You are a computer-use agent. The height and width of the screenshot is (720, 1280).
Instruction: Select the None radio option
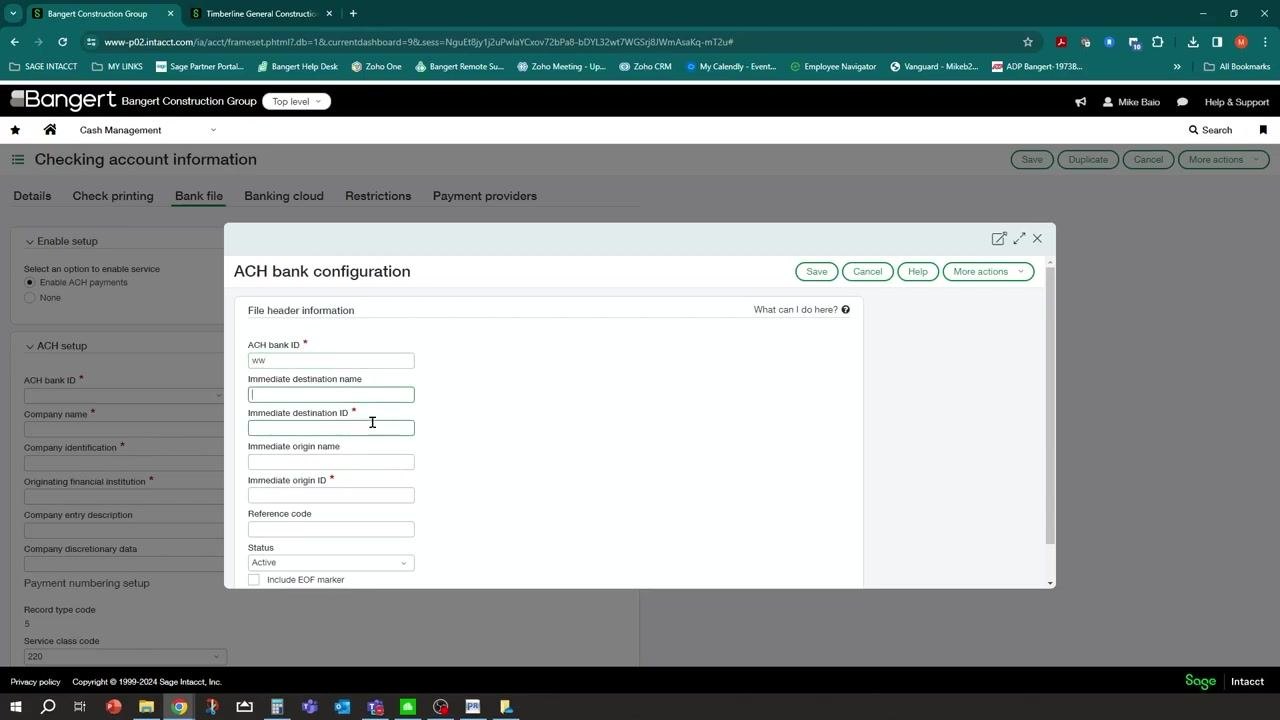[x=29, y=298]
